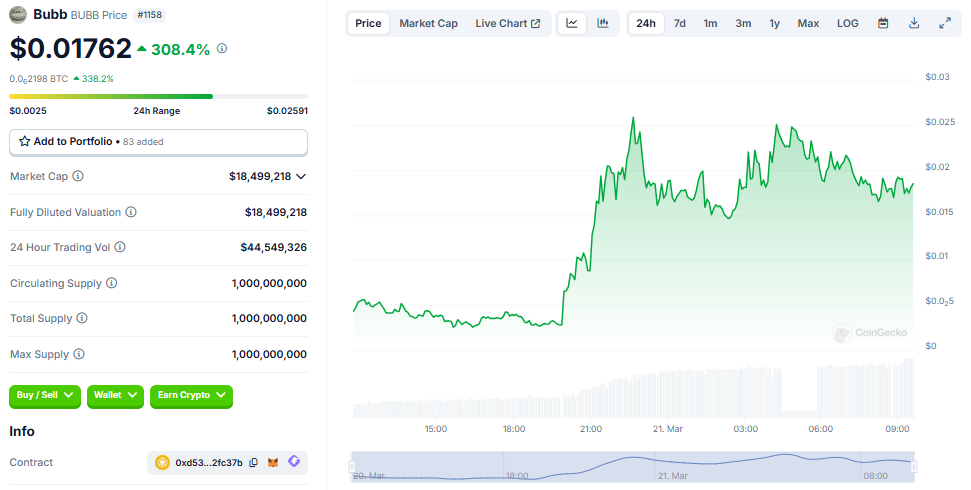Show Fully Diluted Valuation info icon
Image resolution: width=971 pixels, height=490 pixels.
tap(131, 212)
